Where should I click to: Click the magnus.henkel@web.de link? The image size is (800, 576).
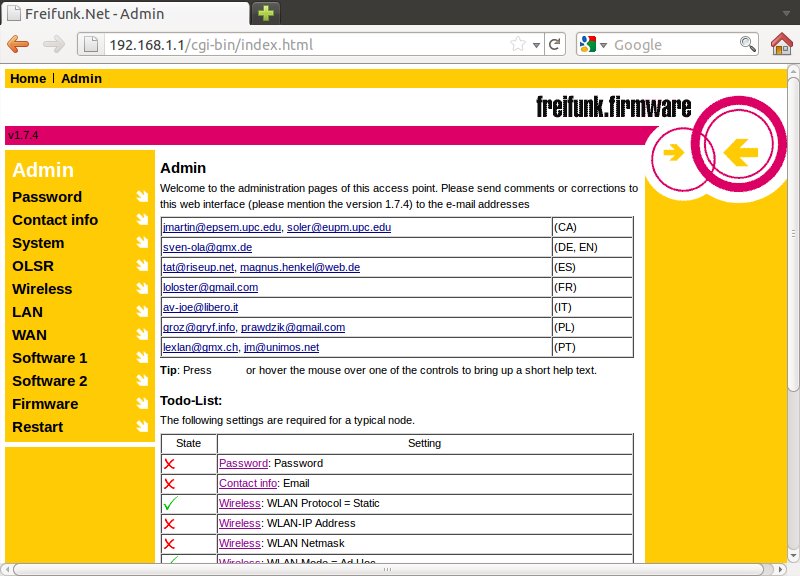(300, 267)
